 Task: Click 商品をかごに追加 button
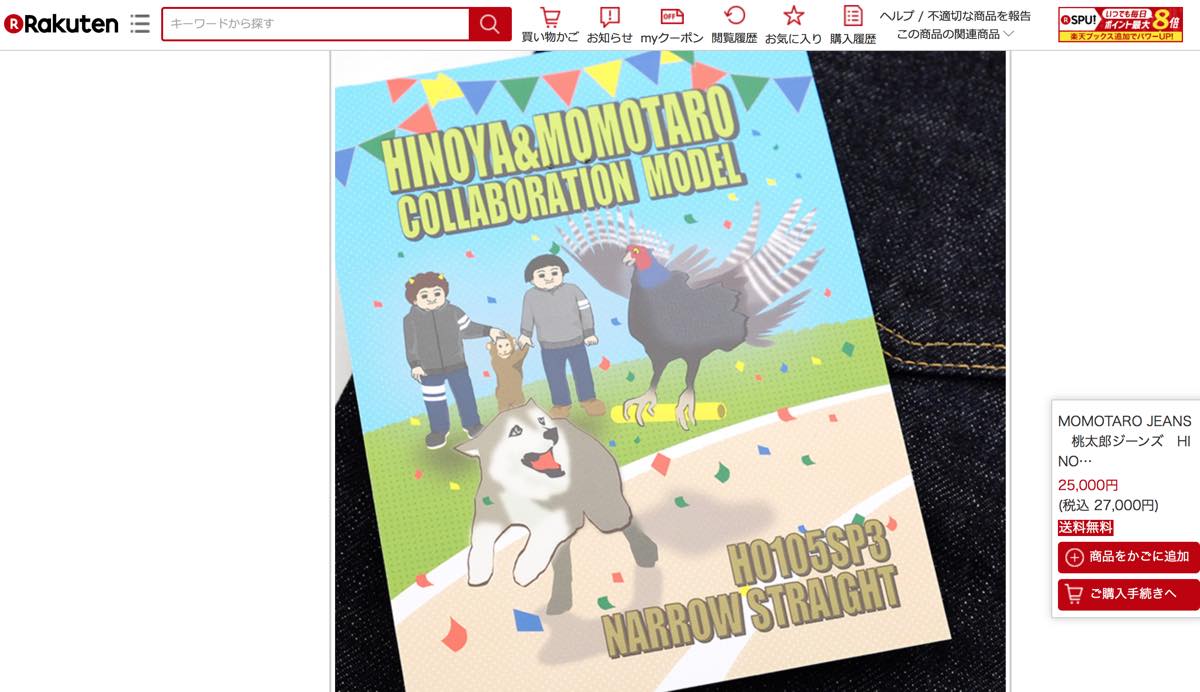tap(1128, 557)
